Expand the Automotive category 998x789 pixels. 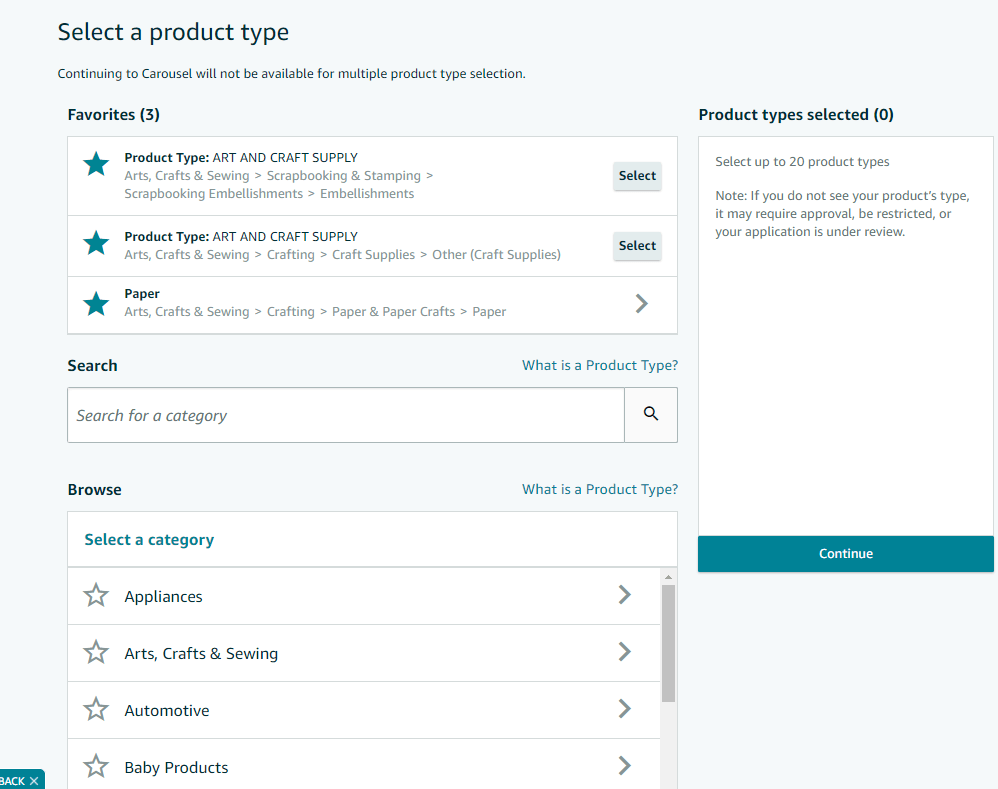pos(625,710)
